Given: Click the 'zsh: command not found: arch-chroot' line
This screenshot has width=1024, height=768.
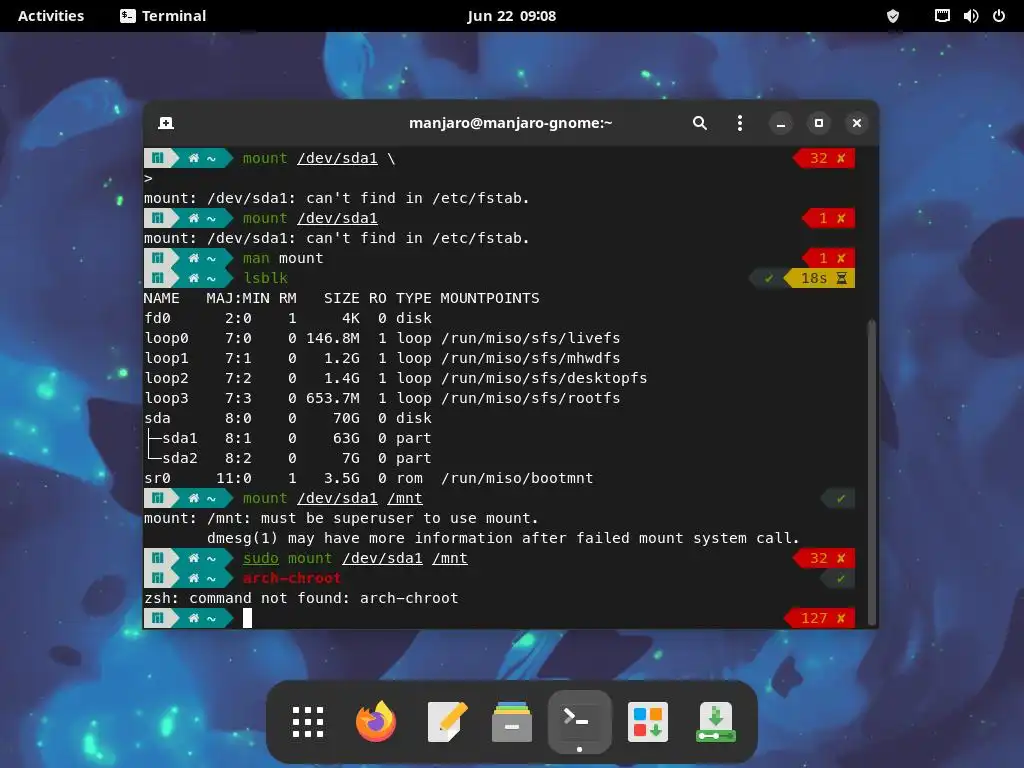Looking at the screenshot, I should pyautogui.click(x=301, y=598).
